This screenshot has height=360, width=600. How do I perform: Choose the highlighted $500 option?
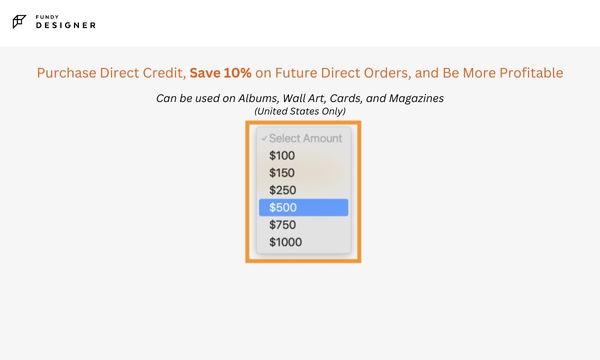pyautogui.click(x=303, y=207)
